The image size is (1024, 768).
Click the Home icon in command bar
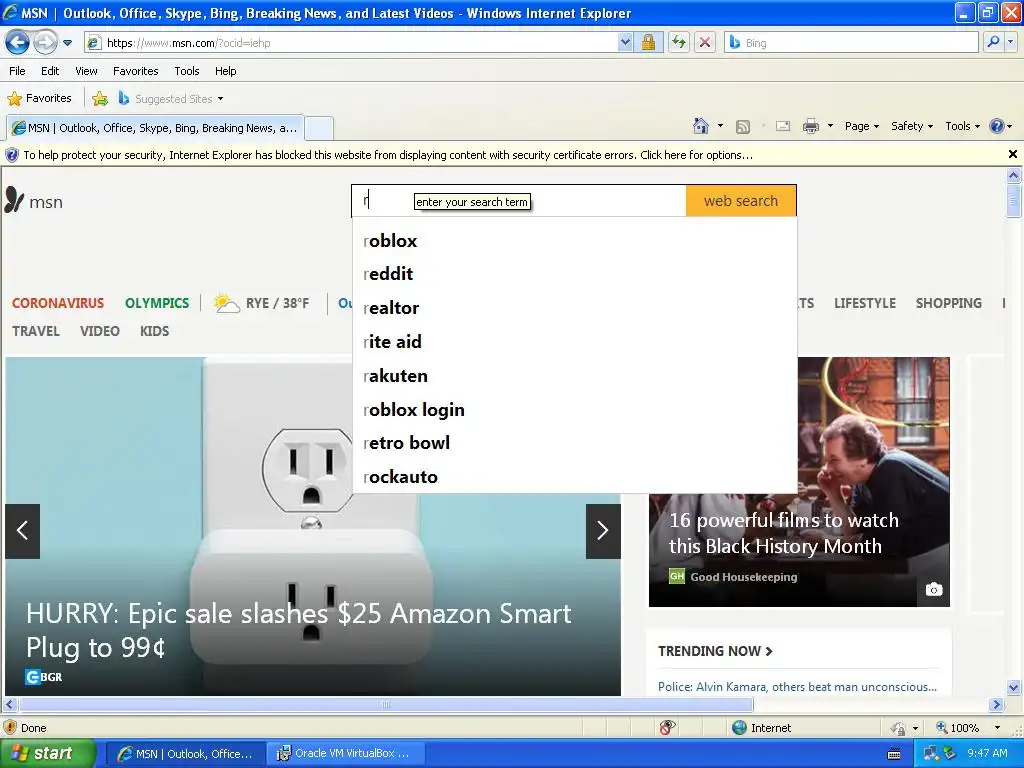(701, 126)
